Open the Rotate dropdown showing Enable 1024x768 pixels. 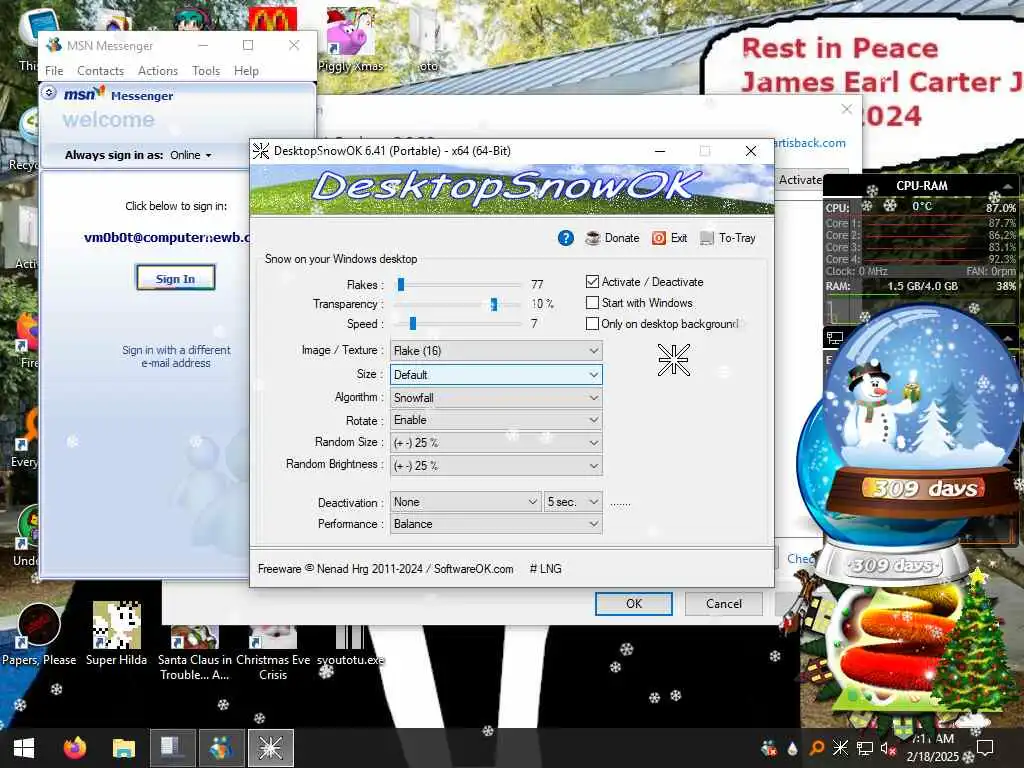pos(496,420)
